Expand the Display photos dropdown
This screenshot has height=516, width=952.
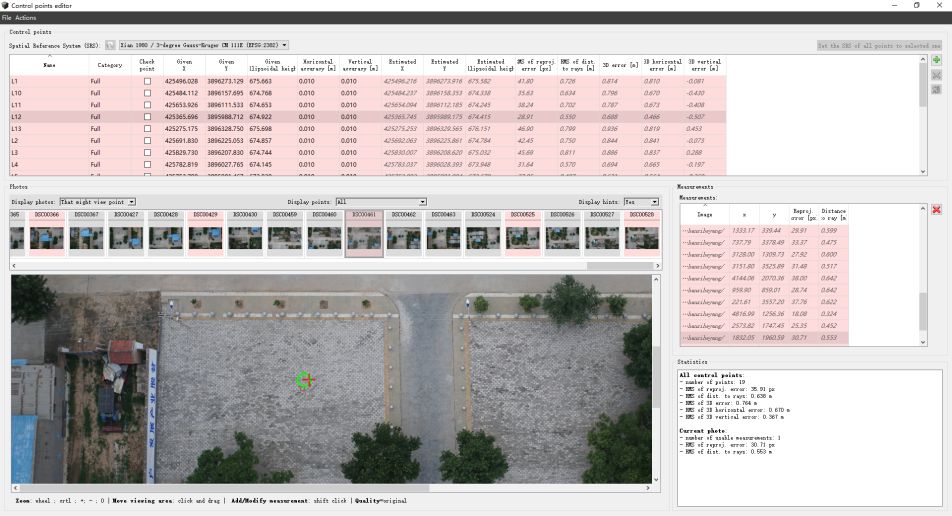tap(97, 202)
